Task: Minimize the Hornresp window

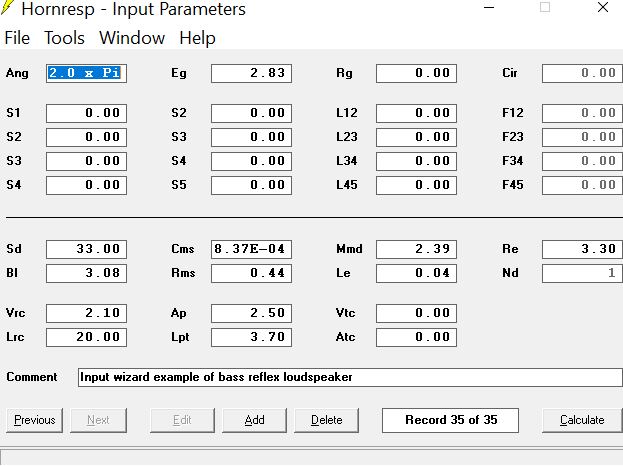Action: 489,8
